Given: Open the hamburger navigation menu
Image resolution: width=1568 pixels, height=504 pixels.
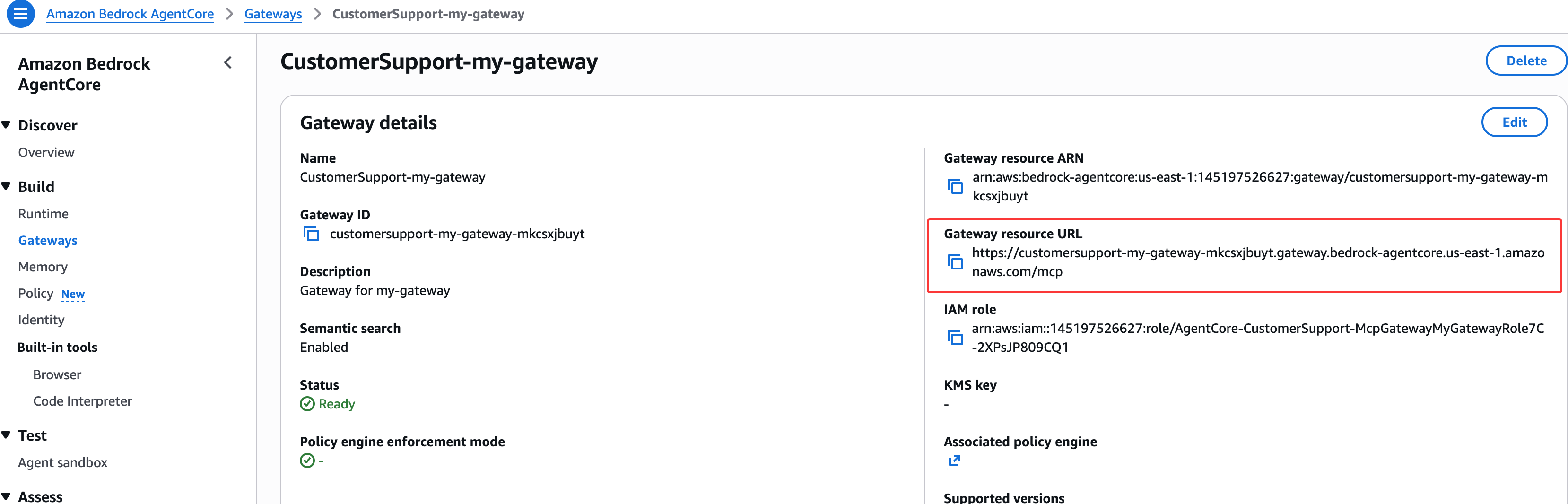Looking at the screenshot, I should pos(21,14).
